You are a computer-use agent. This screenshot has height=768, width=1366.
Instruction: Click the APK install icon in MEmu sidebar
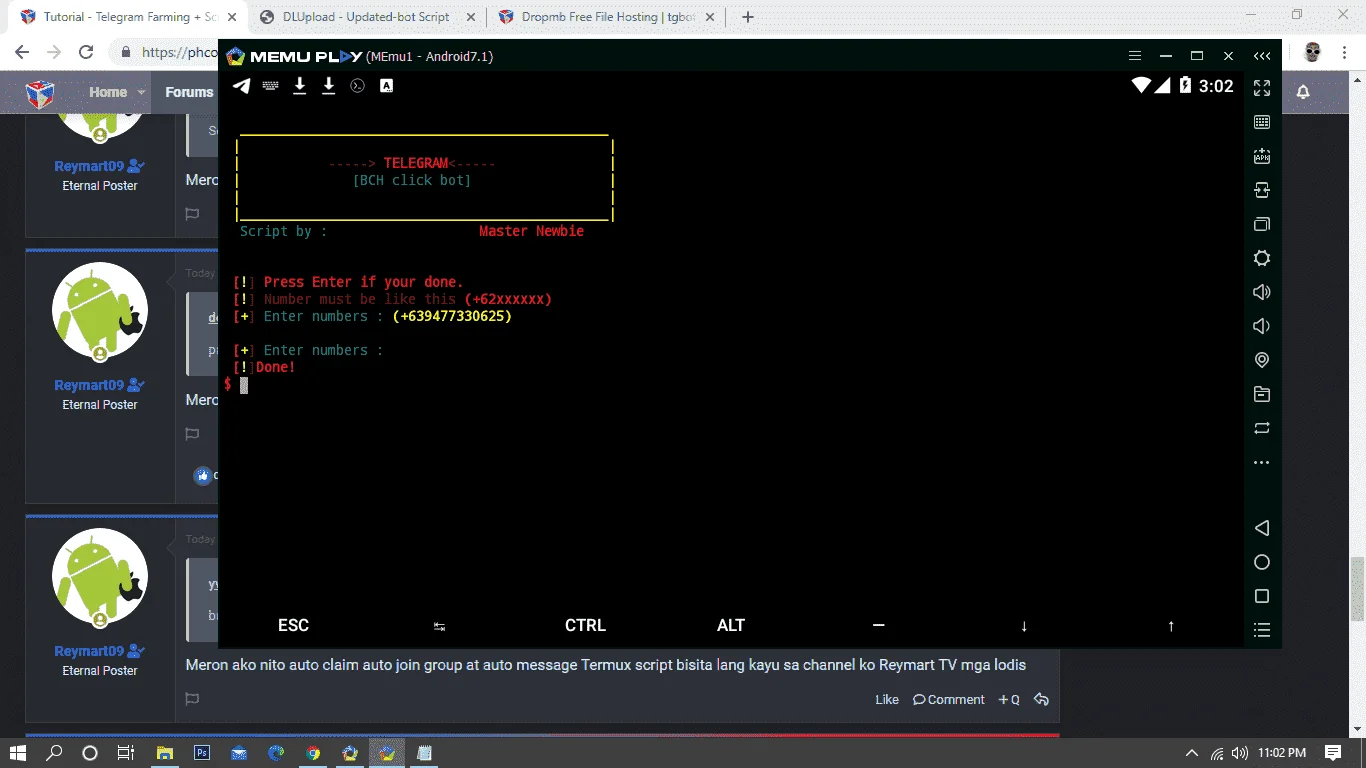1262,156
